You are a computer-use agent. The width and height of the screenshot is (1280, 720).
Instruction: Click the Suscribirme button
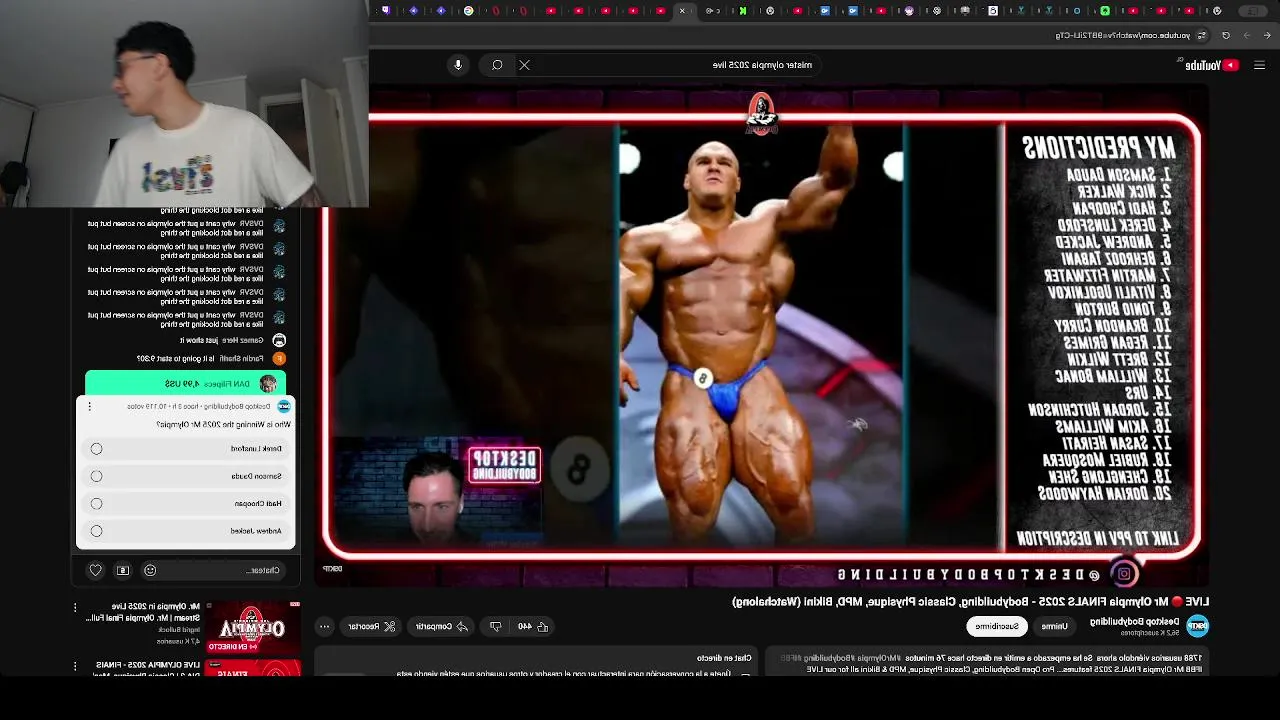(997, 626)
